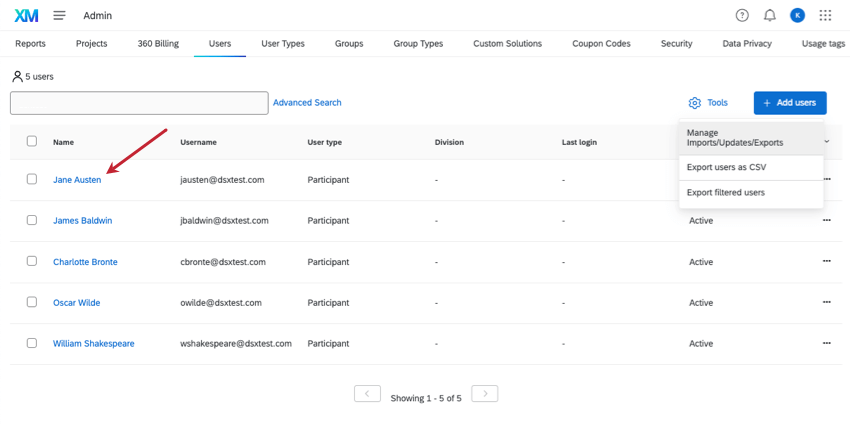Open the Advanced Search link
Viewport: 850px width, 425px height.
(307, 103)
